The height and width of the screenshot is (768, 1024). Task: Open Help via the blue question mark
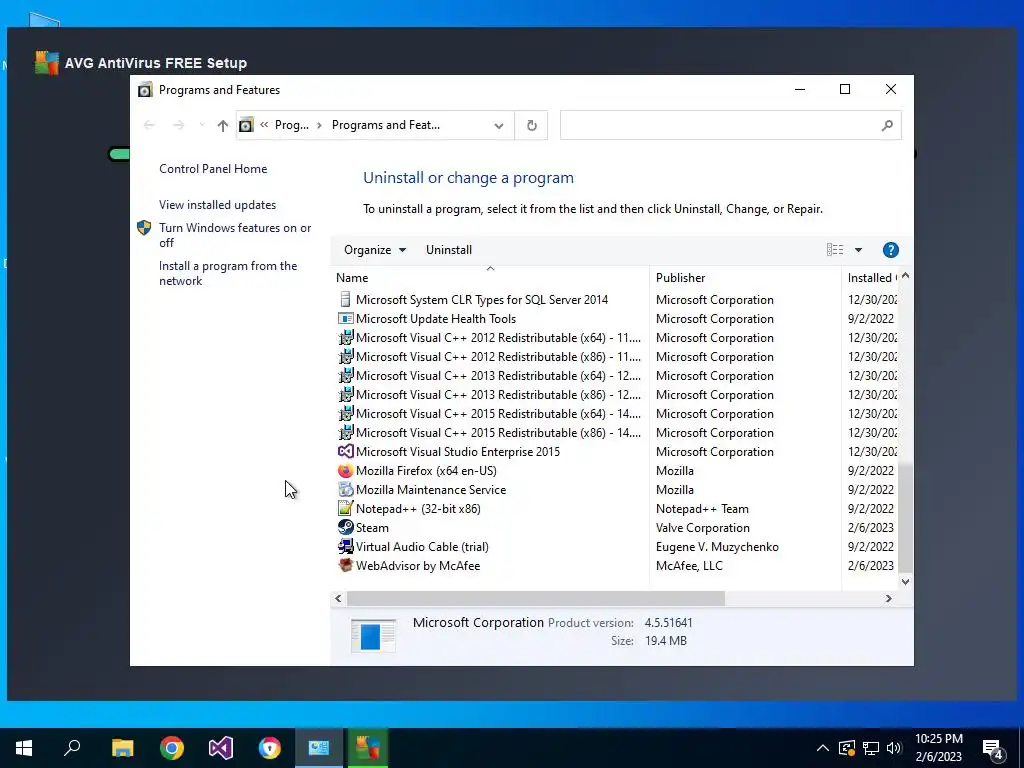tap(891, 249)
